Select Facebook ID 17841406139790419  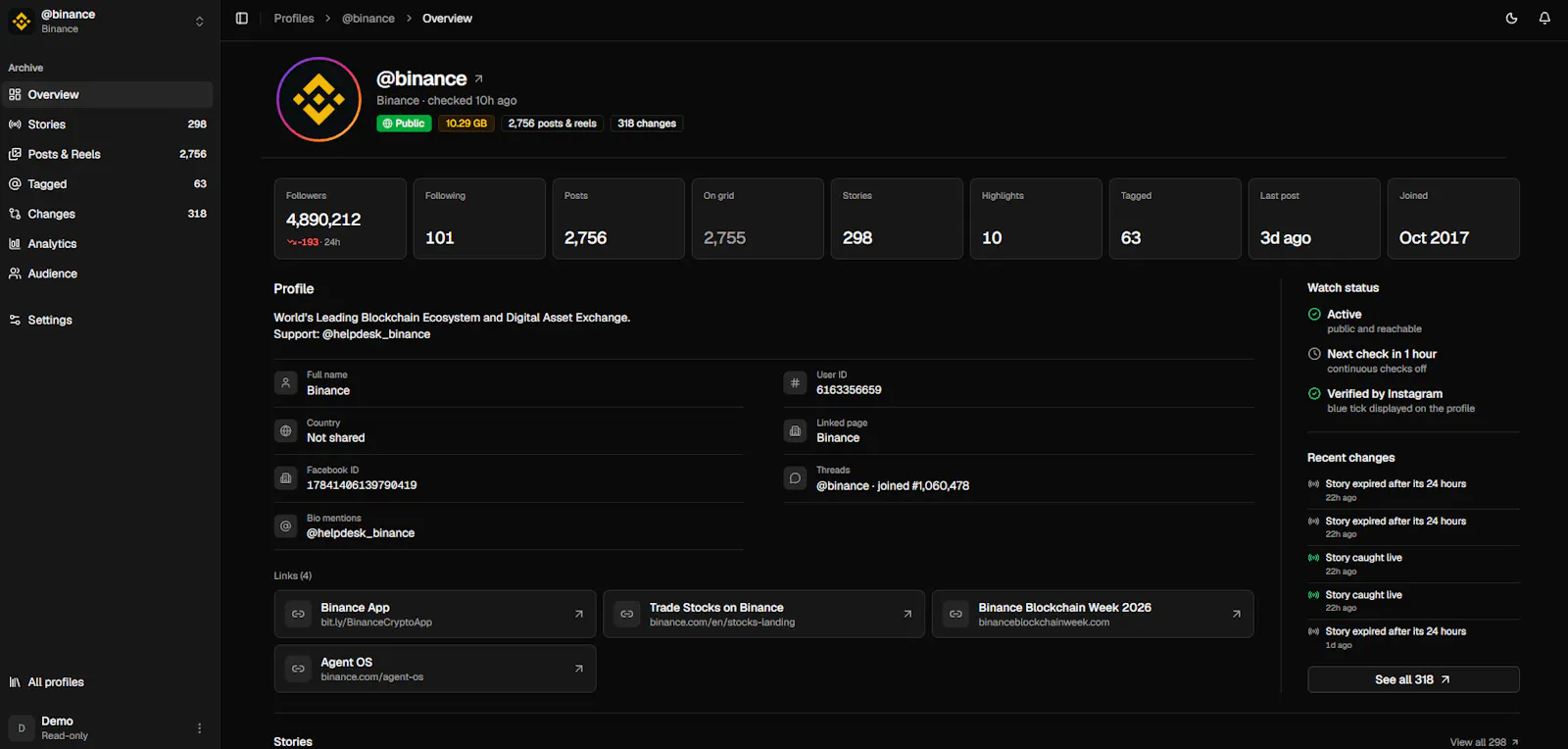pos(362,485)
